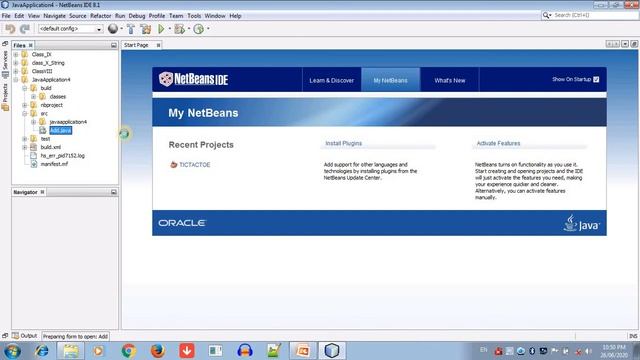Click the Java logo
The width and height of the screenshot is (640, 360).
pyautogui.click(x=582, y=223)
